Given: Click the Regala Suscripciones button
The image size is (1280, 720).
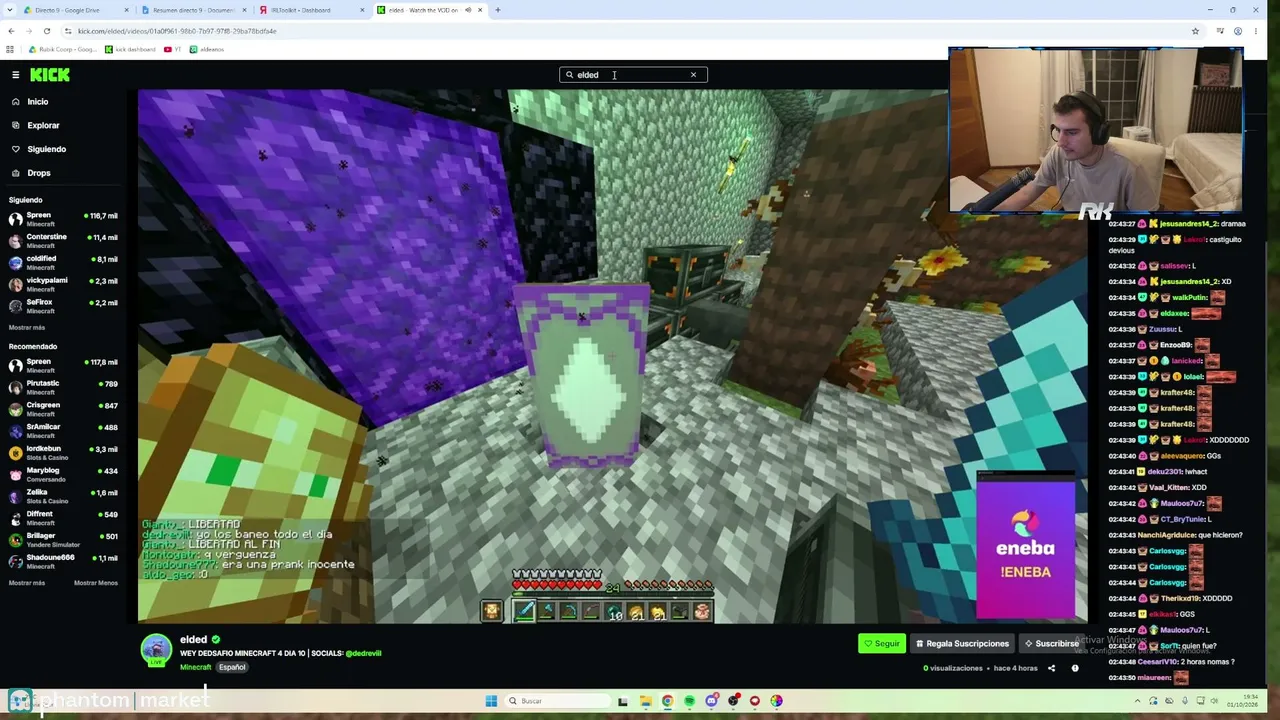Looking at the screenshot, I should pyautogui.click(x=961, y=644).
